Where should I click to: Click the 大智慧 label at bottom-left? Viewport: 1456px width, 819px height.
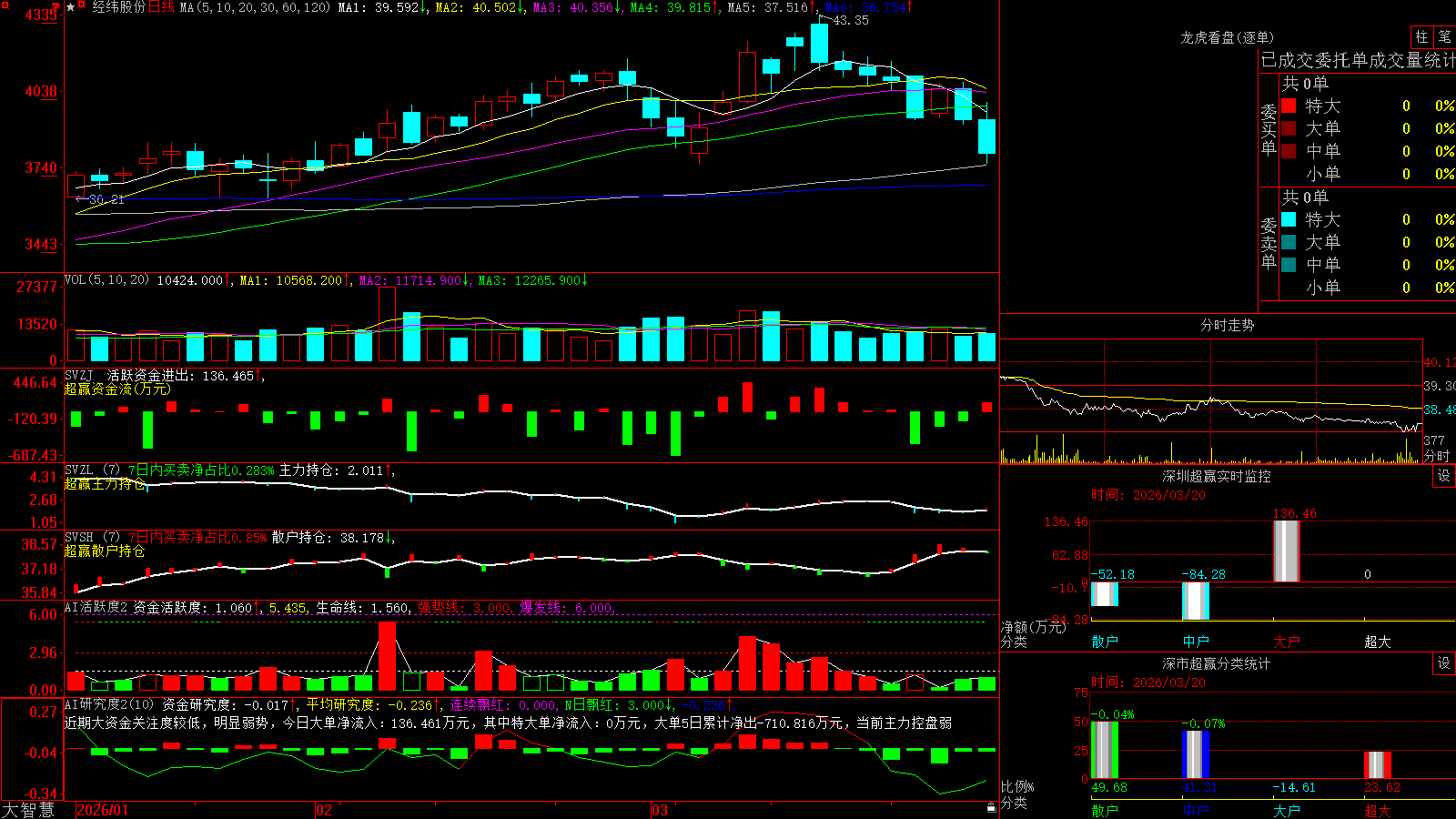[x=28, y=810]
